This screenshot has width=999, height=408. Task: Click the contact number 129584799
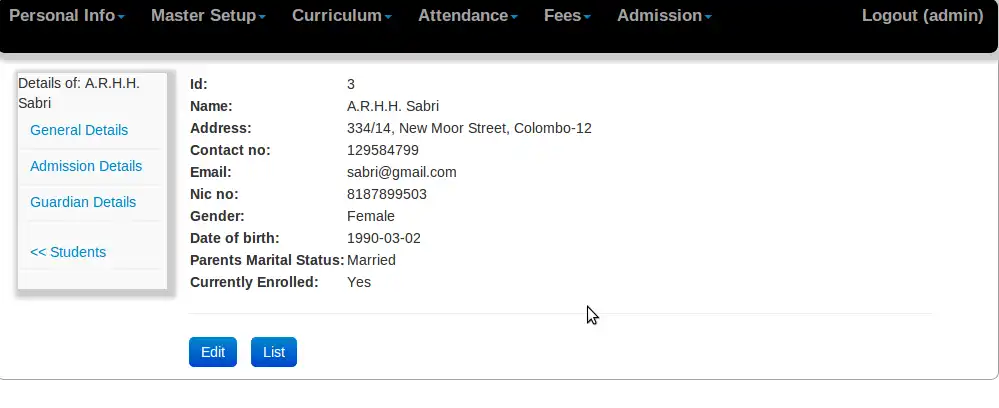coord(383,150)
